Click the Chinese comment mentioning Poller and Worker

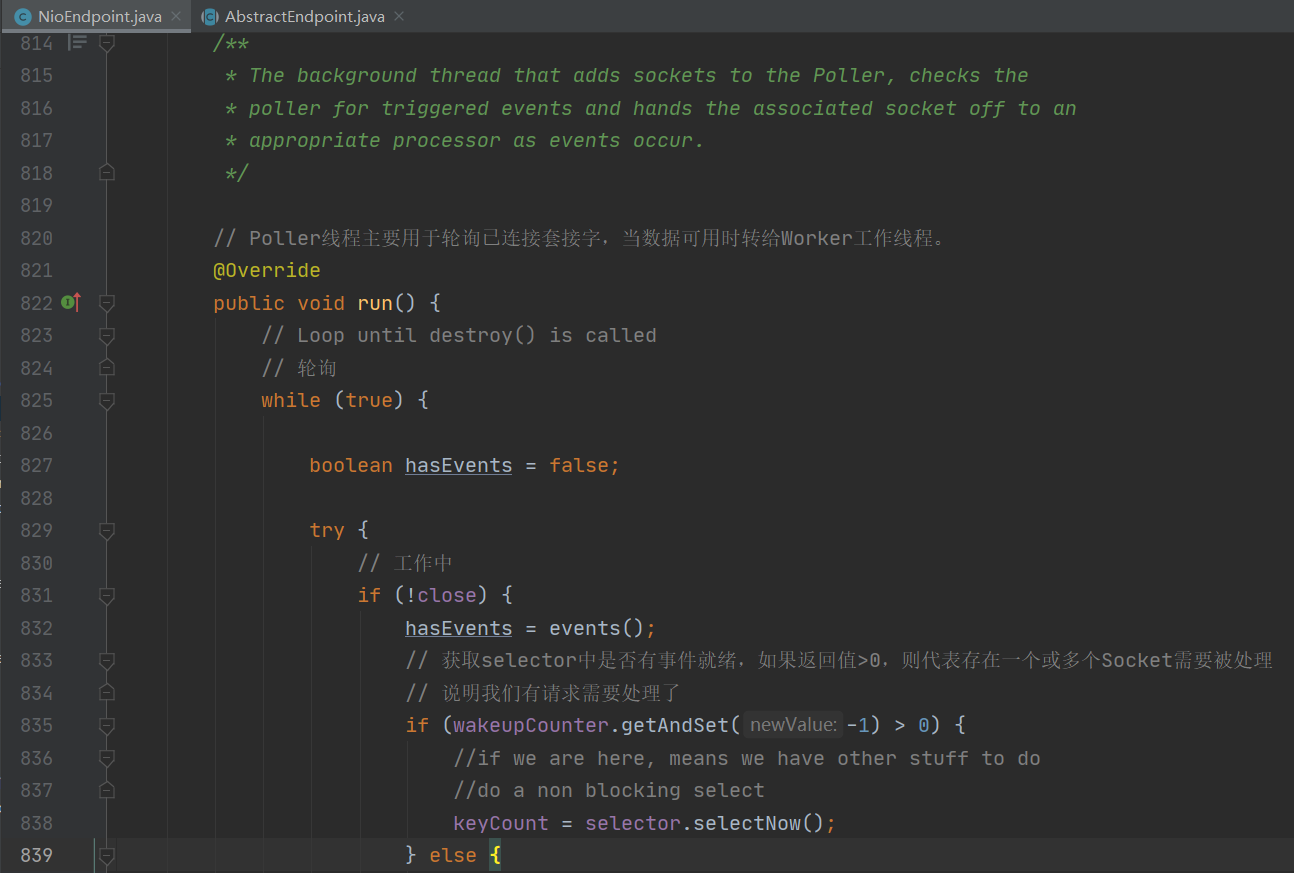coord(579,238)
